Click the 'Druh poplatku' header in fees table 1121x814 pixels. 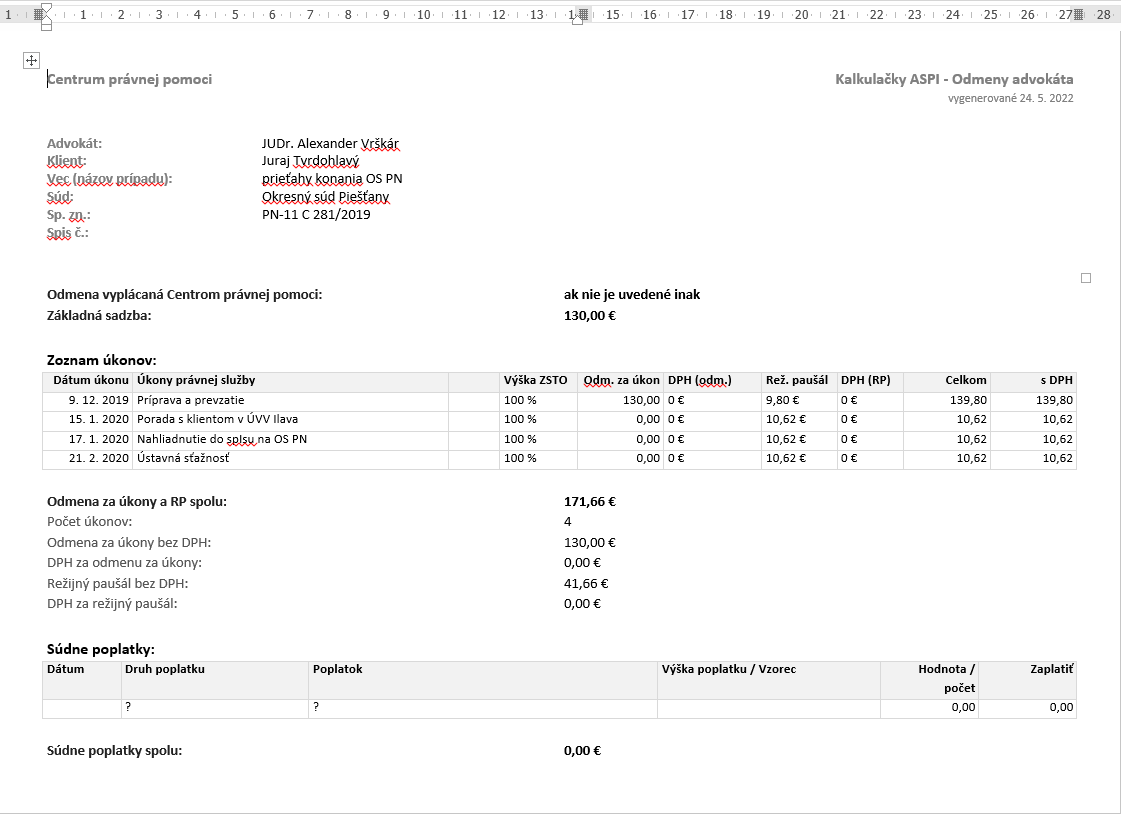(x=165, y=669)
